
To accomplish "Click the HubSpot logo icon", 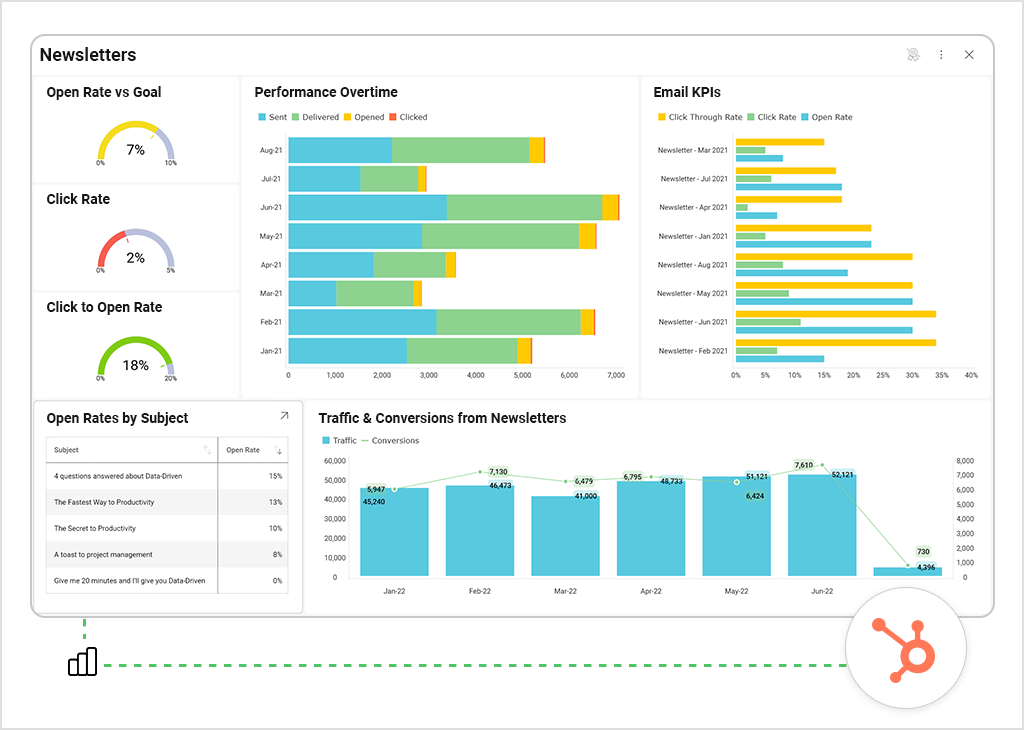I will pos(905,648).
